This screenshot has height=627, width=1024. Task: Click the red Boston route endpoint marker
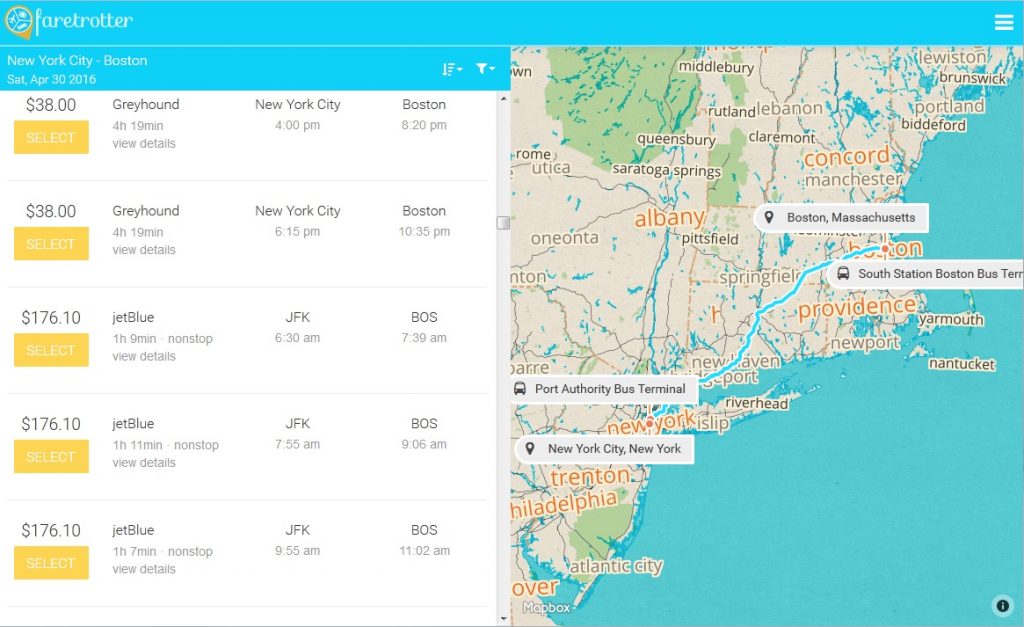pos(885,249)
